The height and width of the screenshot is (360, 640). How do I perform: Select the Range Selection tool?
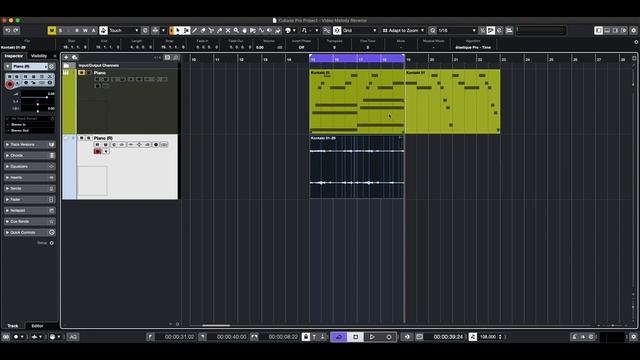tap(186, 31)
